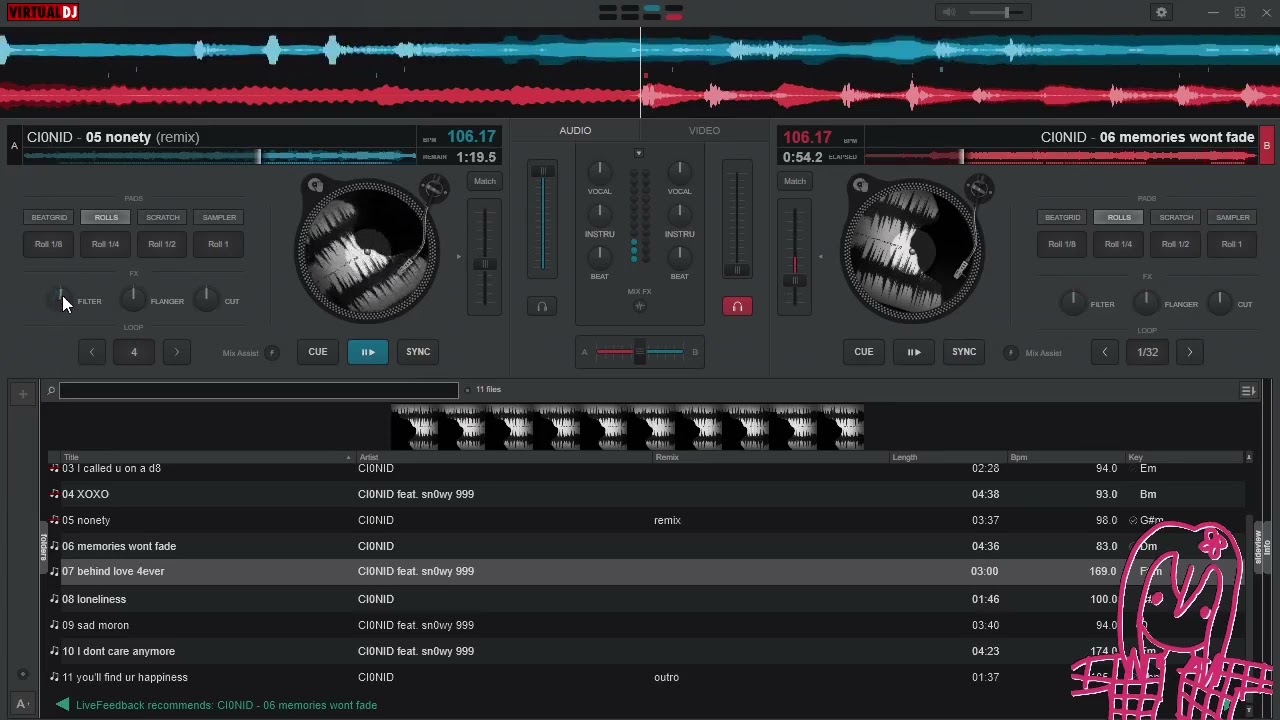Select deck A SAMPLER pads page
Viewport: 1280px width, 720px height.
(x=219, y=217)
